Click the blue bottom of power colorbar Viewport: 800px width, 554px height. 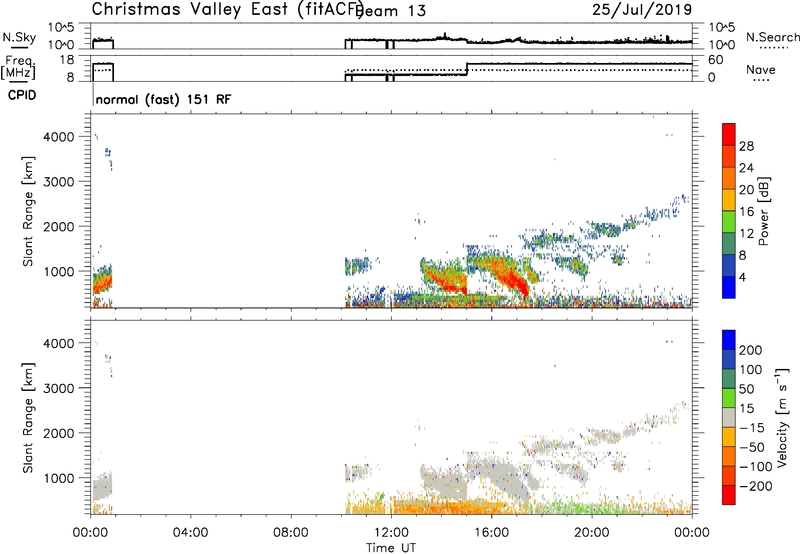(x=729, y=287)
